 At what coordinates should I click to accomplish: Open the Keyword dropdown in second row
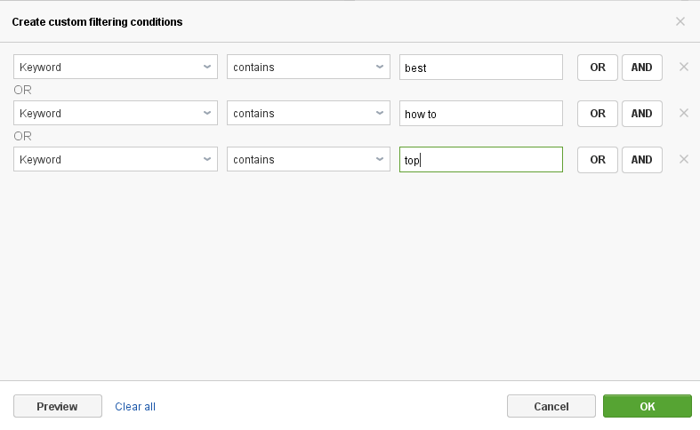pyautogui.click(x=115, y=113)
